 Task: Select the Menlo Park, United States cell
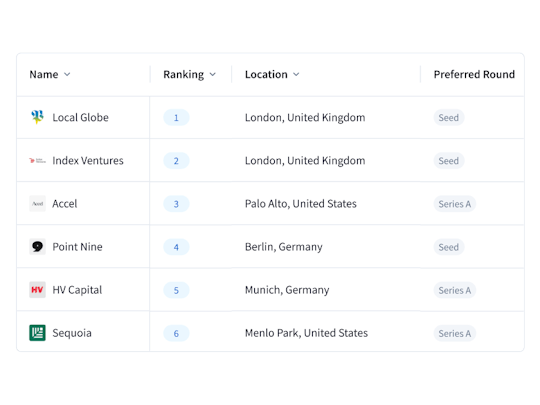coord(307,333)
